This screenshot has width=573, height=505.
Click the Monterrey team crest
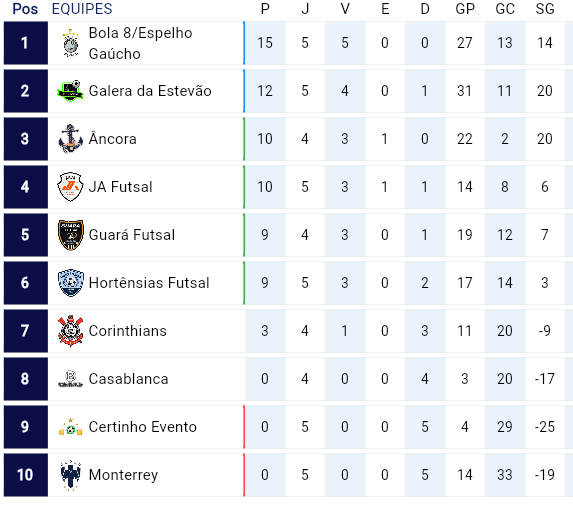71,475
